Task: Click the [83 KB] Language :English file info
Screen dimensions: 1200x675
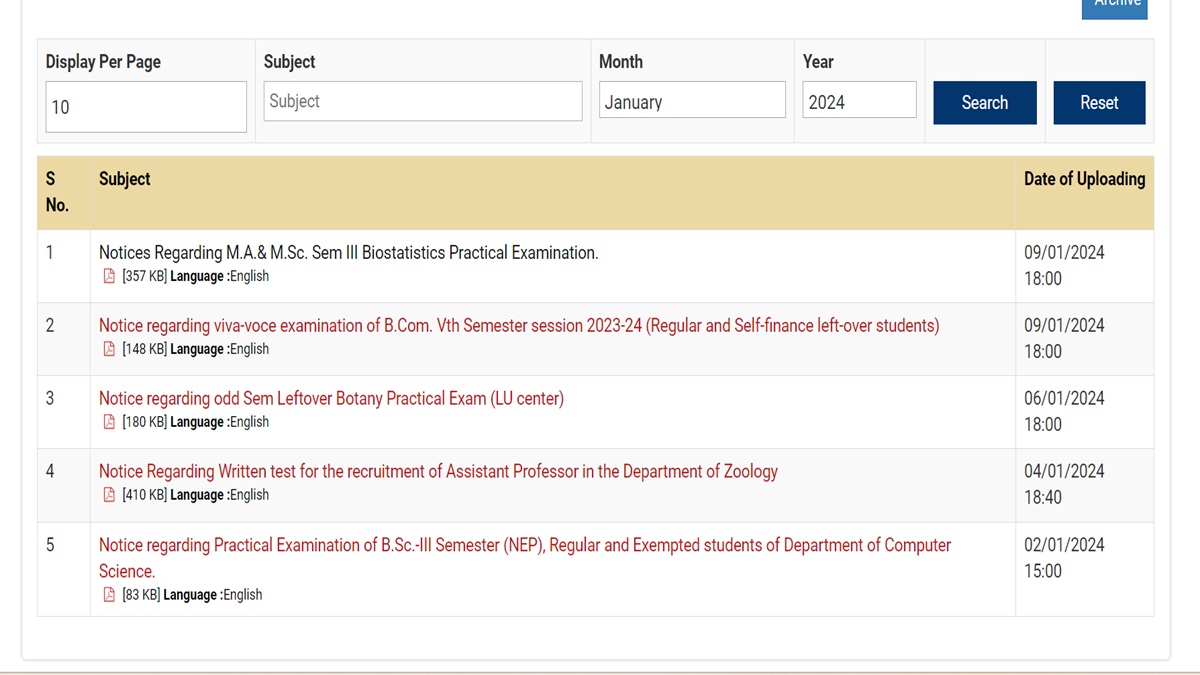Action: tap(192, 595)
